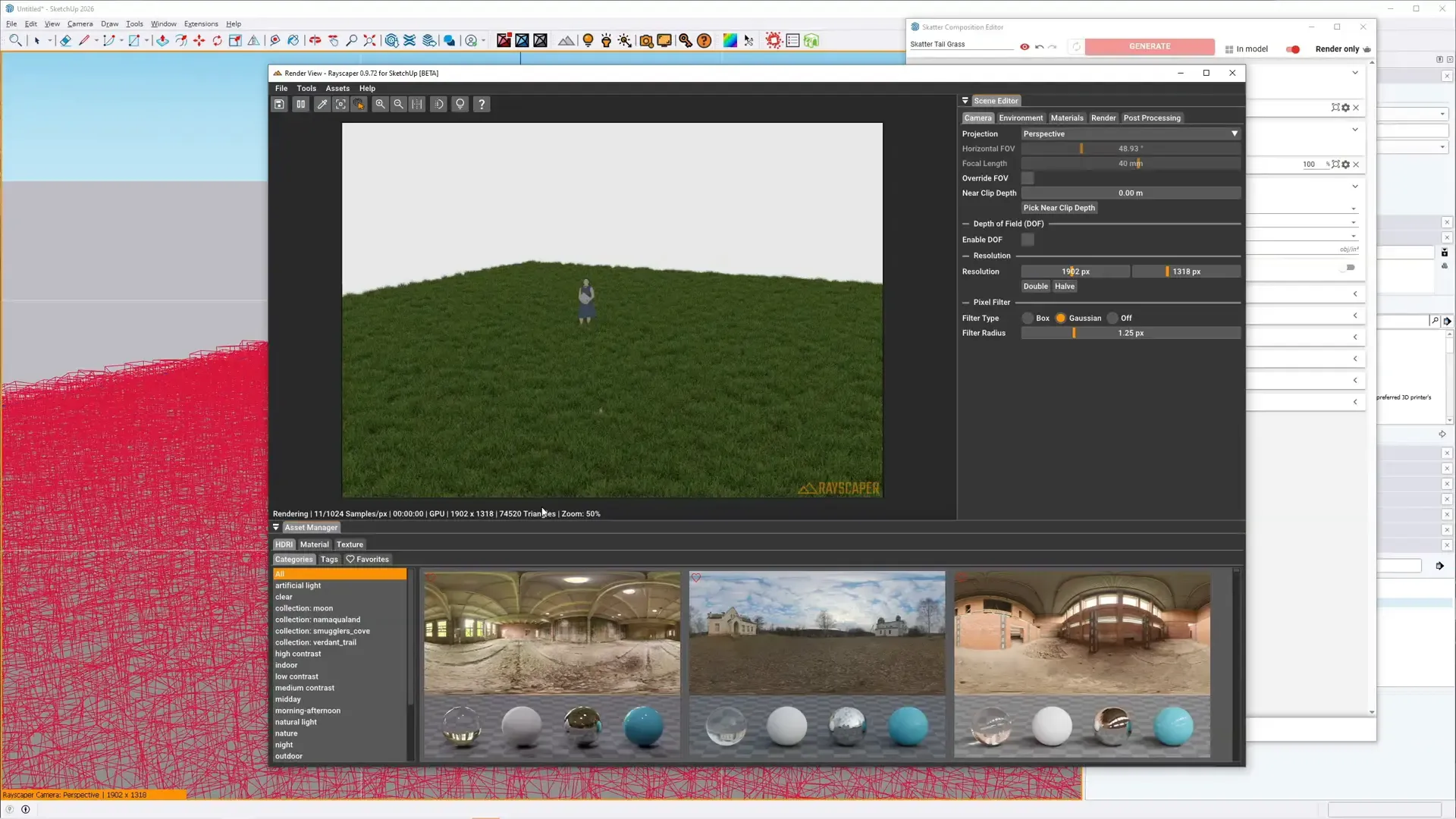
Task: Show Favorites in Asset Manager
Action: coord(367,560)
